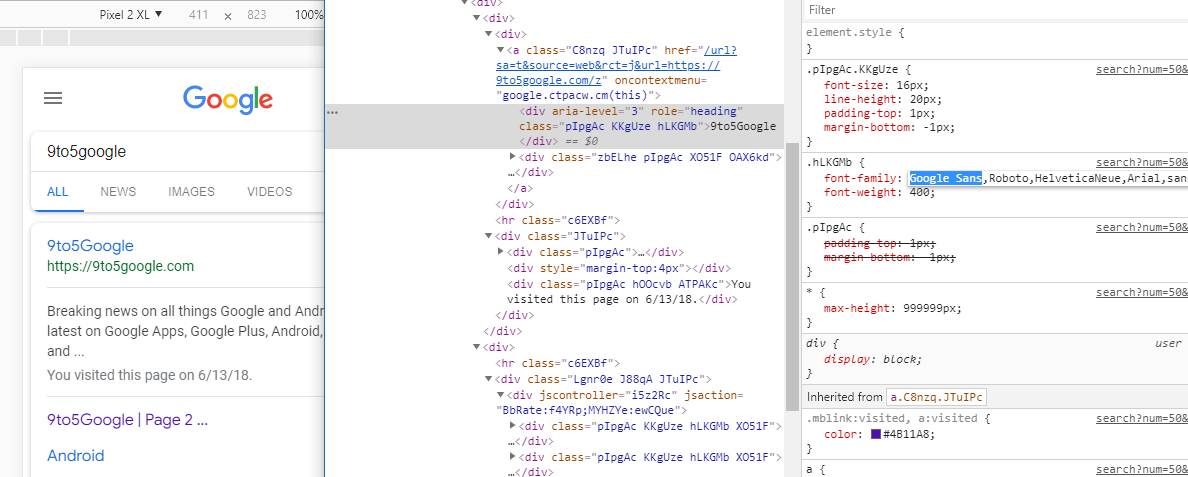Screen dimensions: 1188x477
Task: Expand the jscontroller i5z2Rc div node
Action: click(x=501, y=395)
